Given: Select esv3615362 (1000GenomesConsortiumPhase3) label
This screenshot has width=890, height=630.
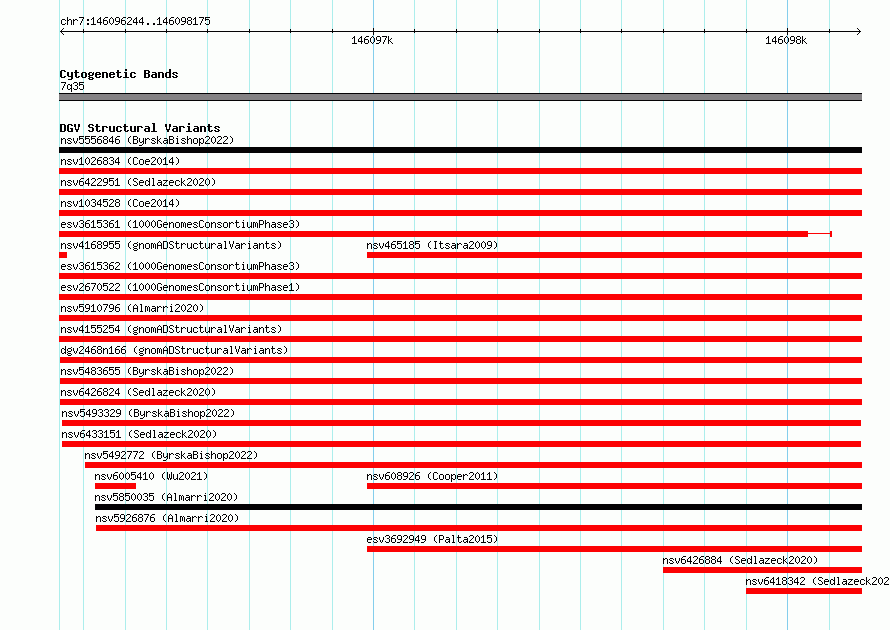Looking at the screenshot, I should click(x=180, y=266).
